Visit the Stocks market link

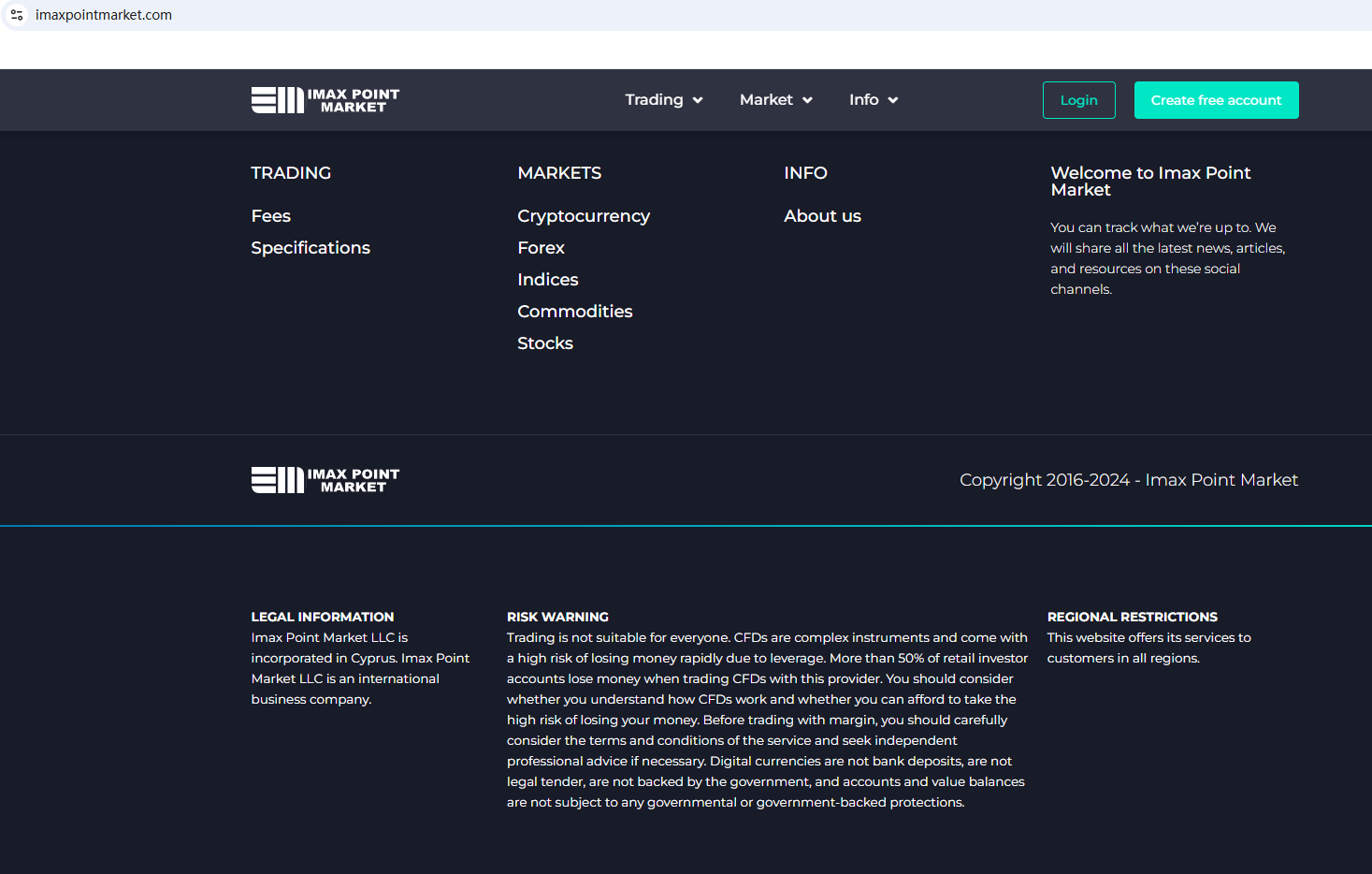[544, 343]
